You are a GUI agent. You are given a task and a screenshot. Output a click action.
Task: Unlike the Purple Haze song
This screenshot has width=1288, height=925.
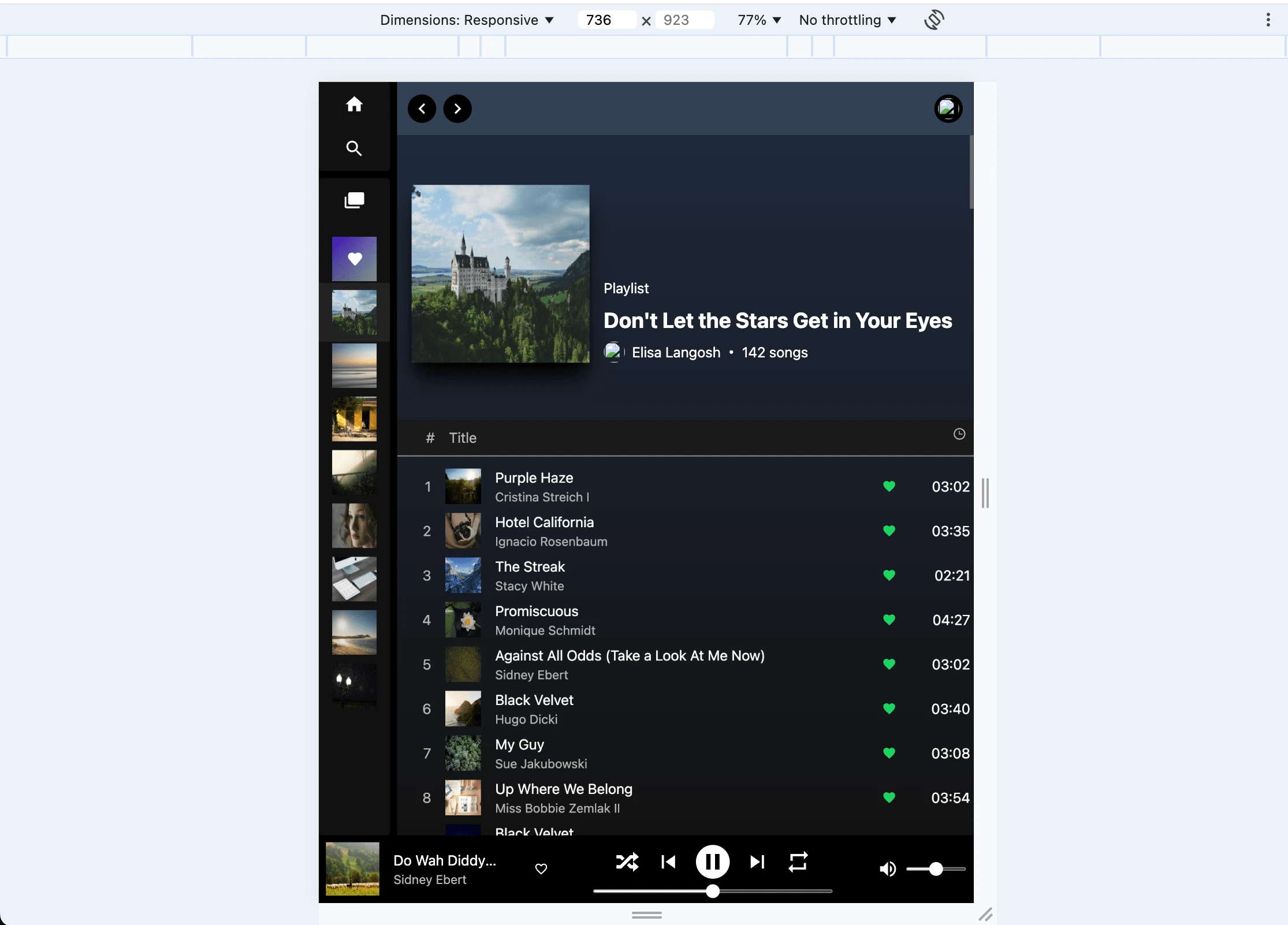(889, 487)
